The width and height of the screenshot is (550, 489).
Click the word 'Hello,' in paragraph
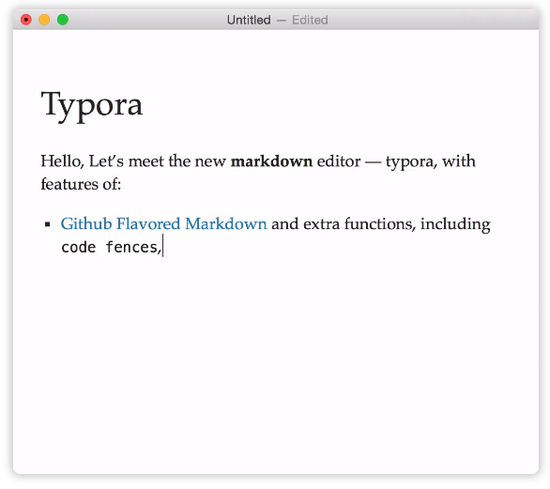[x=62, y=161]
